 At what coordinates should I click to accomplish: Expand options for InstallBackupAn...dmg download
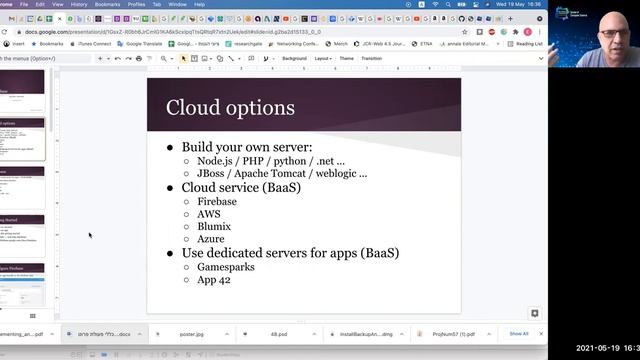(402, 334)
